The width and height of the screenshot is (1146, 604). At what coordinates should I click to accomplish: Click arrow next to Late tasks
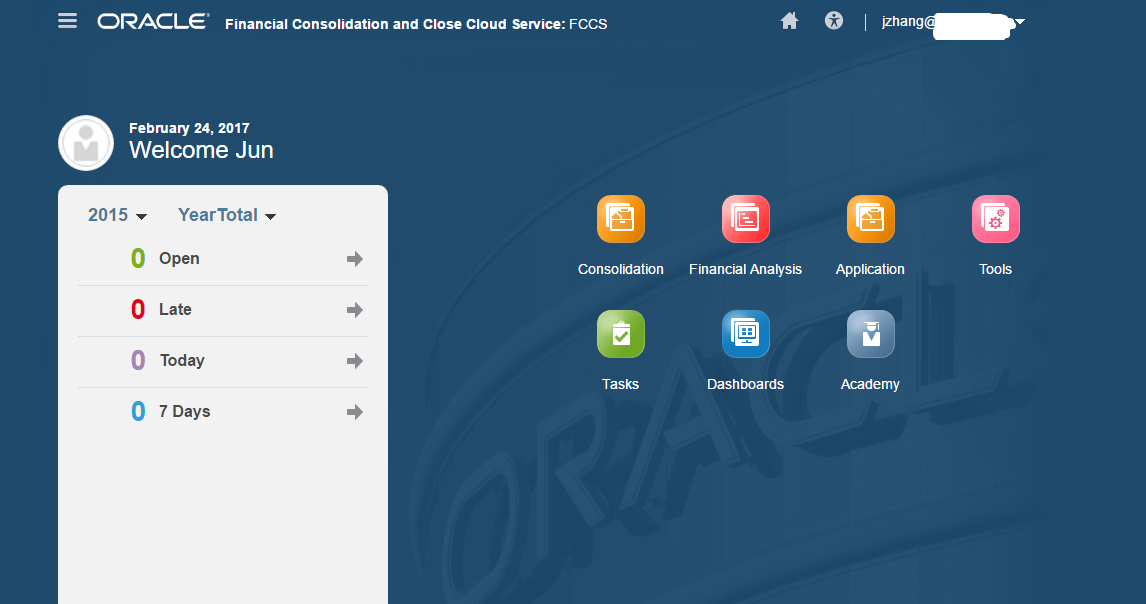(354, 310)
